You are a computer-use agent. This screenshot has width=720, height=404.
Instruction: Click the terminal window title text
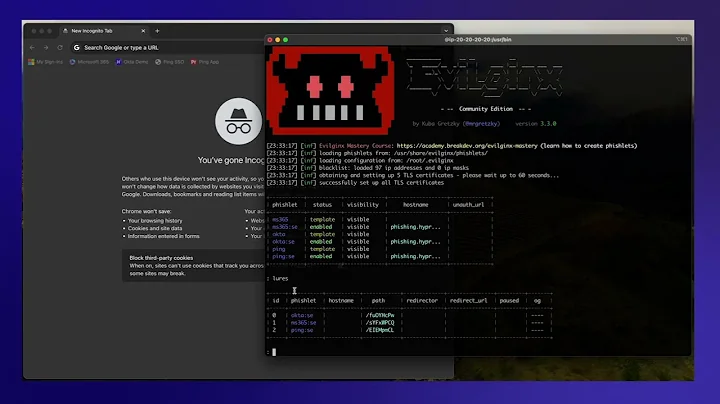click(x=478, y=39)
